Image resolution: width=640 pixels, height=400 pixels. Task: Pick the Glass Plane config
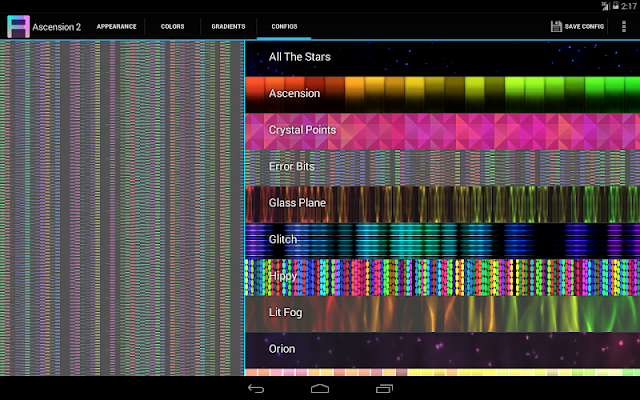[442, 204]
